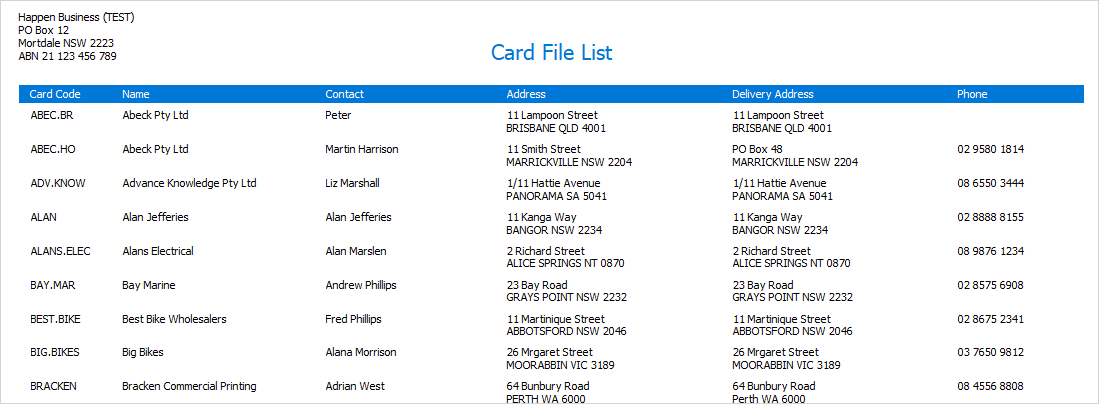The image size is (1099, 404).
Task: Select card code BAY.MAR
Action: (53, 285)
